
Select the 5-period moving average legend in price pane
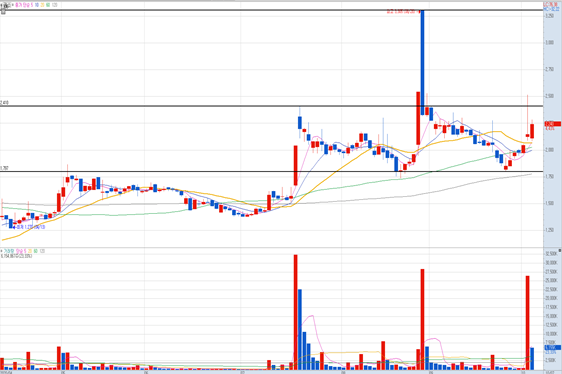(x=32, y=5)
